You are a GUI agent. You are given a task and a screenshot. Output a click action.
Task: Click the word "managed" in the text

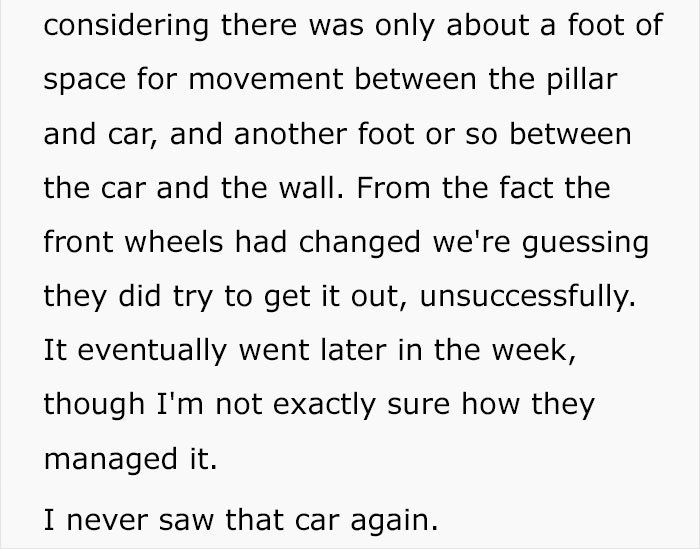pyautogui.click(x=111, y=461)
